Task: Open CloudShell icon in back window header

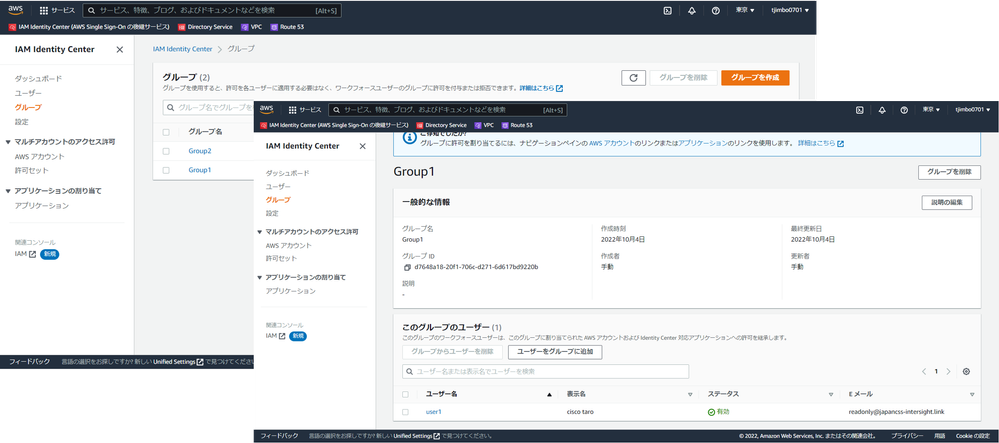Action: (x=667, y=11)
